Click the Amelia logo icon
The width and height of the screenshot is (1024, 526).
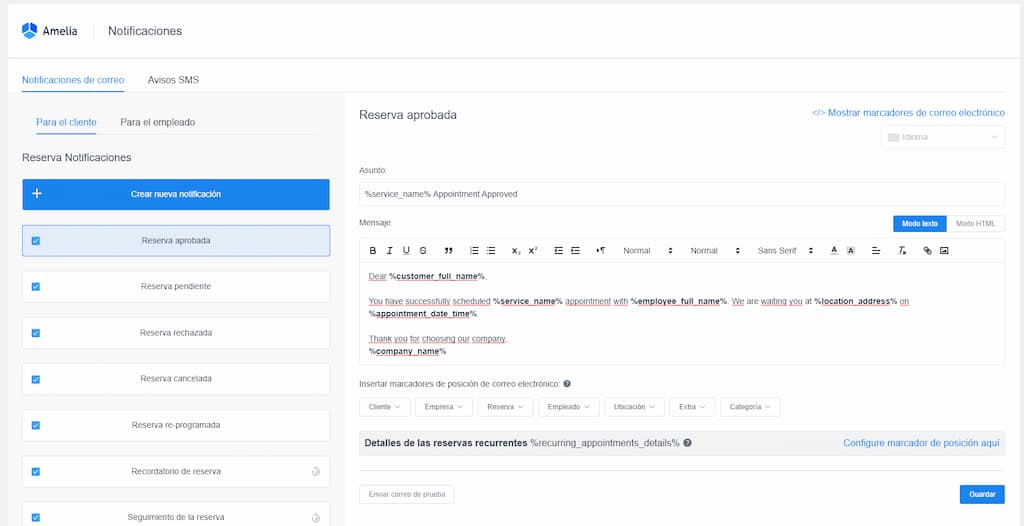(29, 31)
